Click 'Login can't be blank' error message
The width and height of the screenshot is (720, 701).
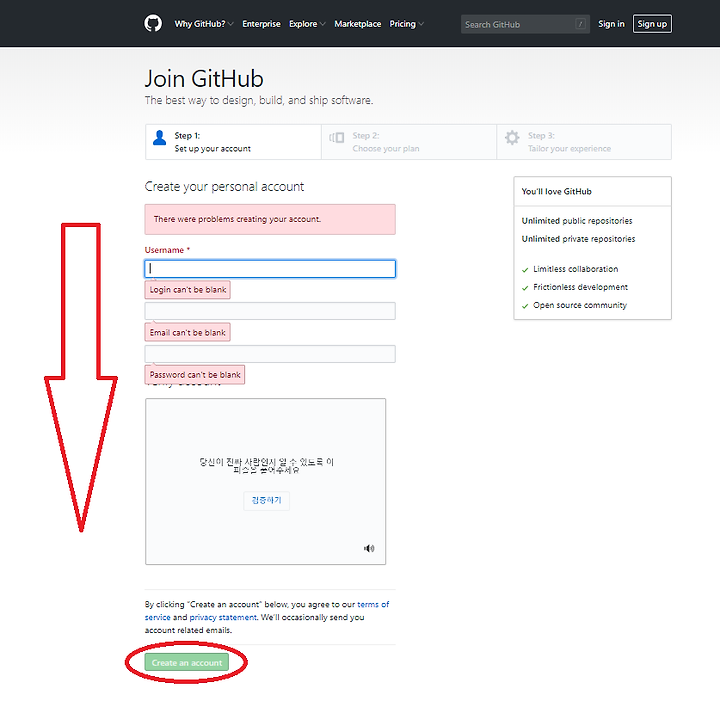(x=188, y=290)
